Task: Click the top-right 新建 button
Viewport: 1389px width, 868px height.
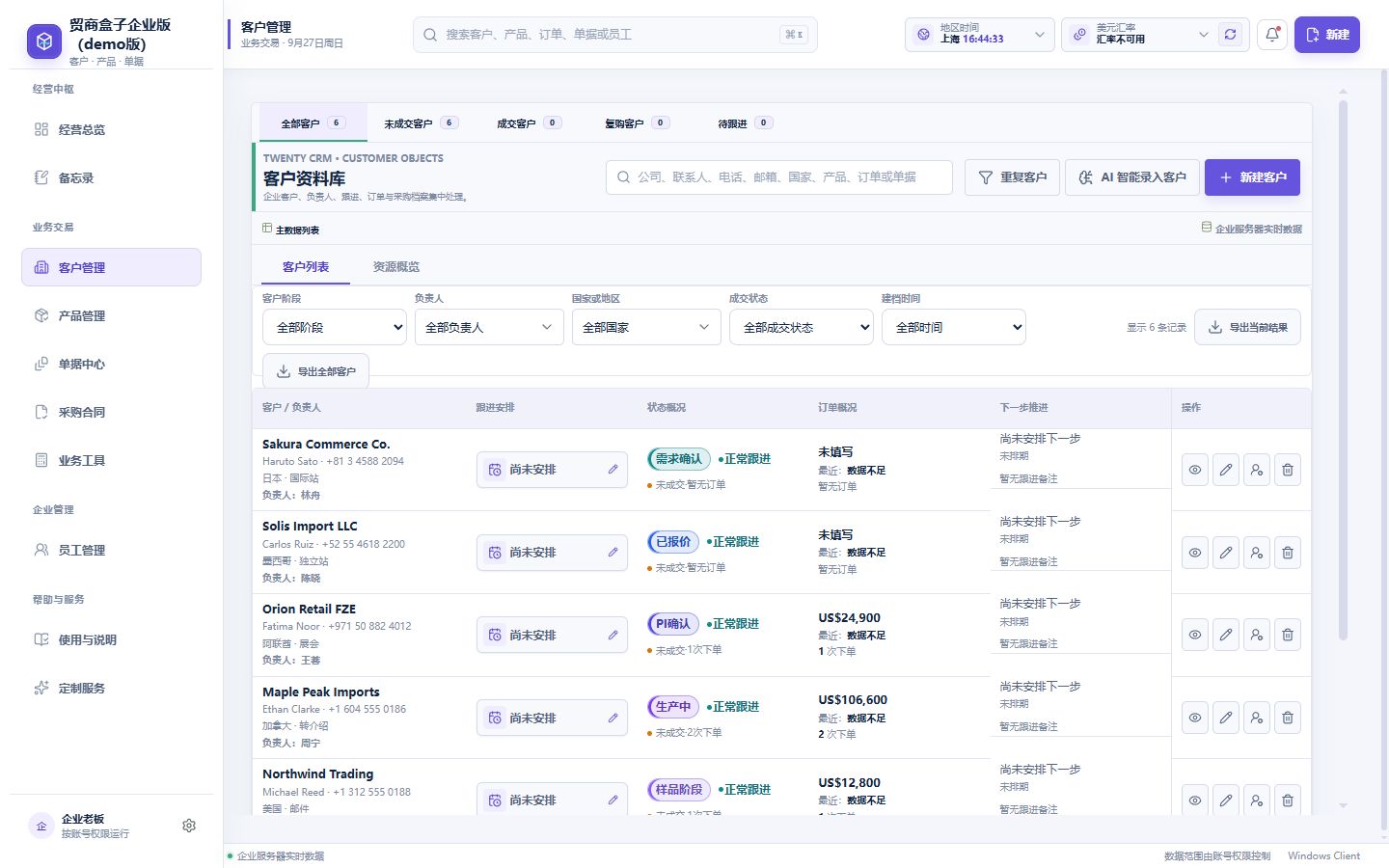Action: [x=1327, y=35]
